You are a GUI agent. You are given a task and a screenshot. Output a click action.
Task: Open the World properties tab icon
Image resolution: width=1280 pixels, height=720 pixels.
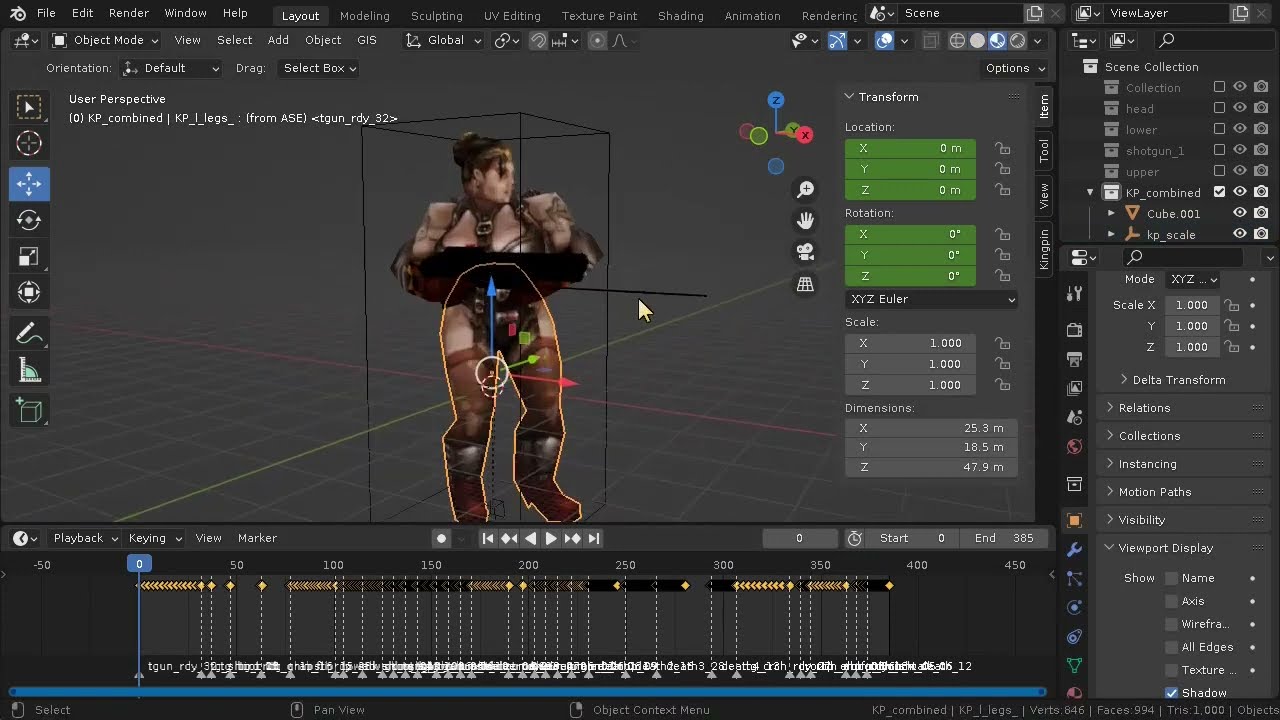point(1075,446)
